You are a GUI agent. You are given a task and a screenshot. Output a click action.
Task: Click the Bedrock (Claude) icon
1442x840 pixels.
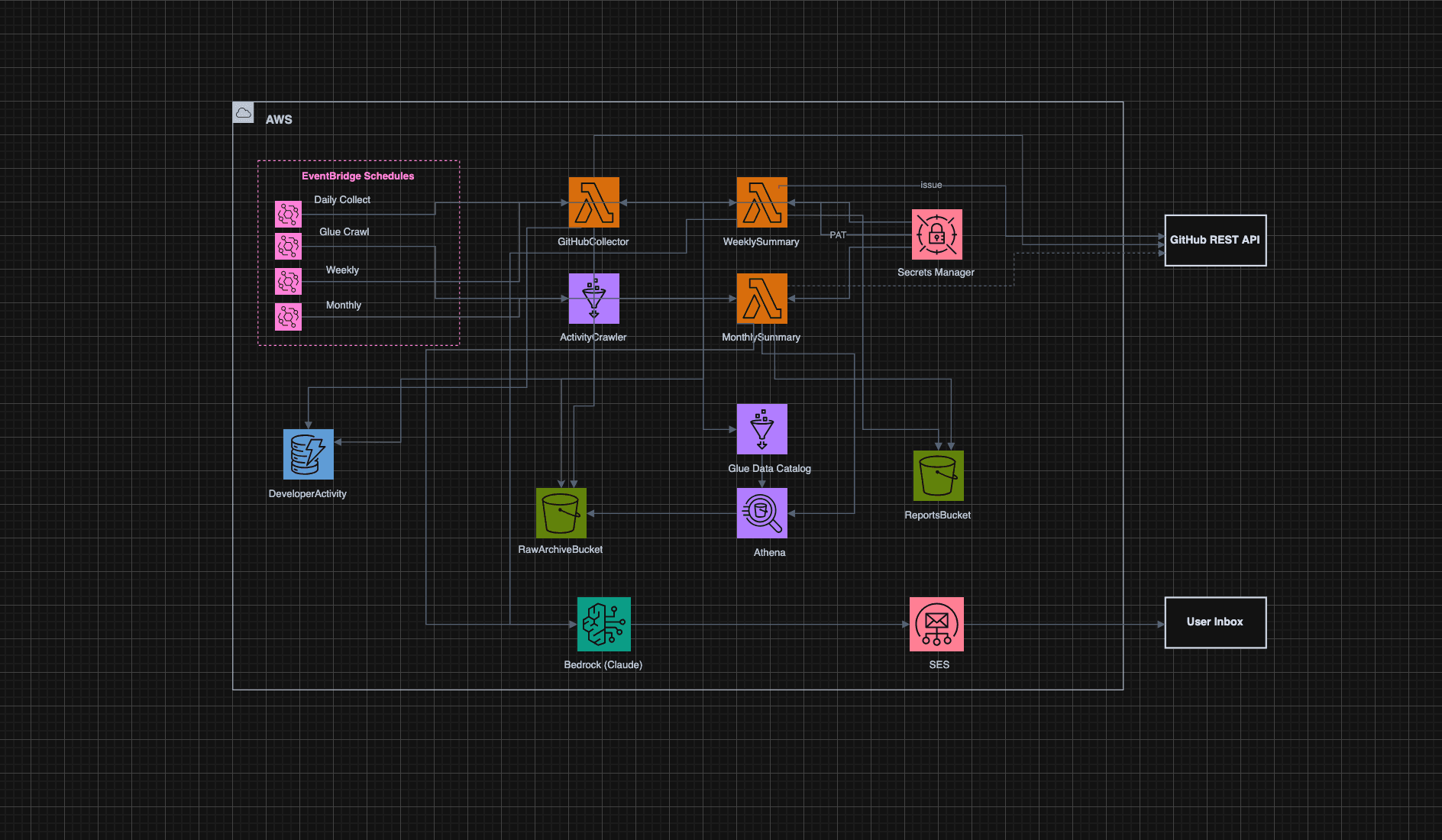tap(603, 624)
